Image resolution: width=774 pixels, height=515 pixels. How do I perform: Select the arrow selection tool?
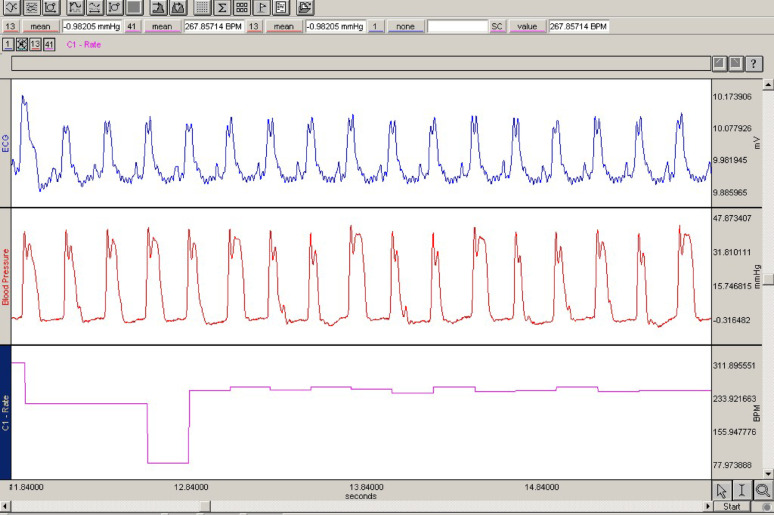click(x=722, y=489)
